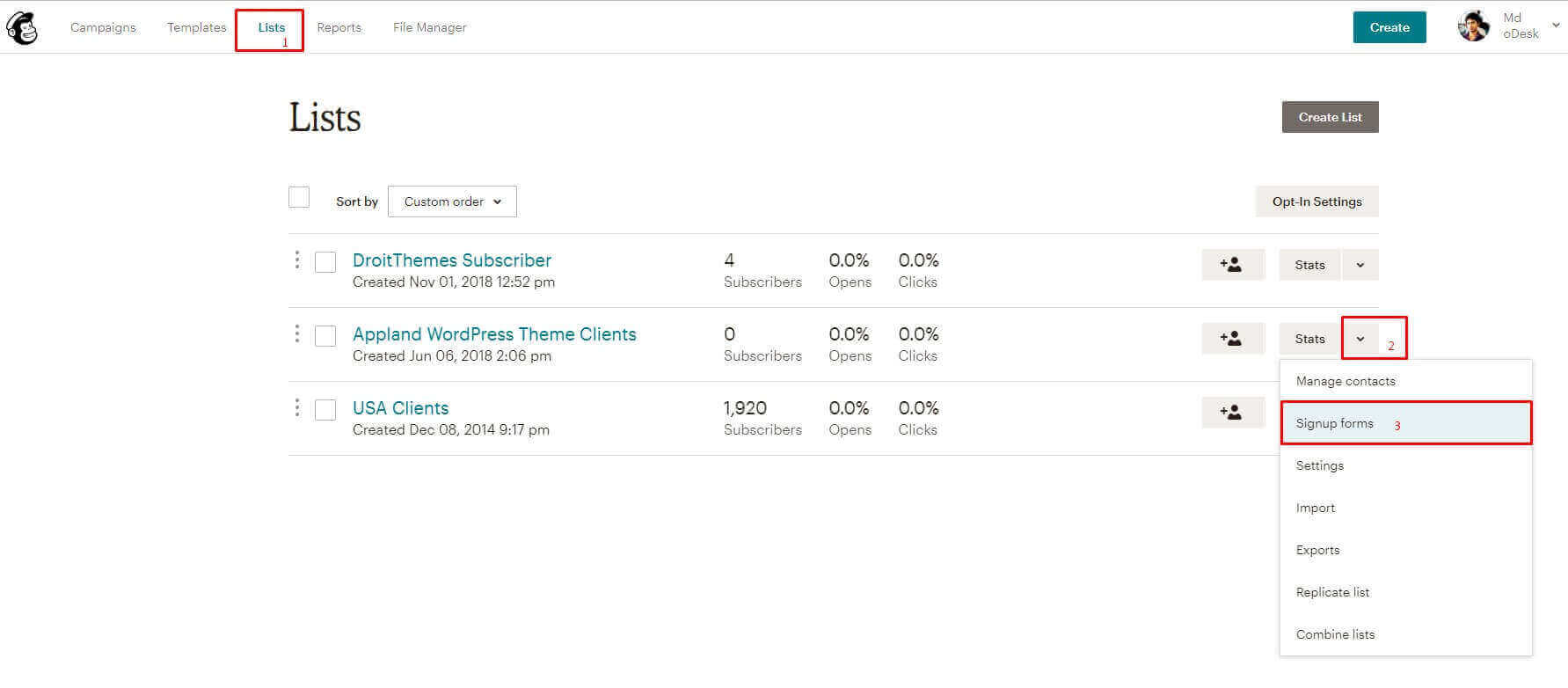Tick the DroitThemes Subscriber checkbox
Screen dimensions: 1568x688
[x=325, y=262]
